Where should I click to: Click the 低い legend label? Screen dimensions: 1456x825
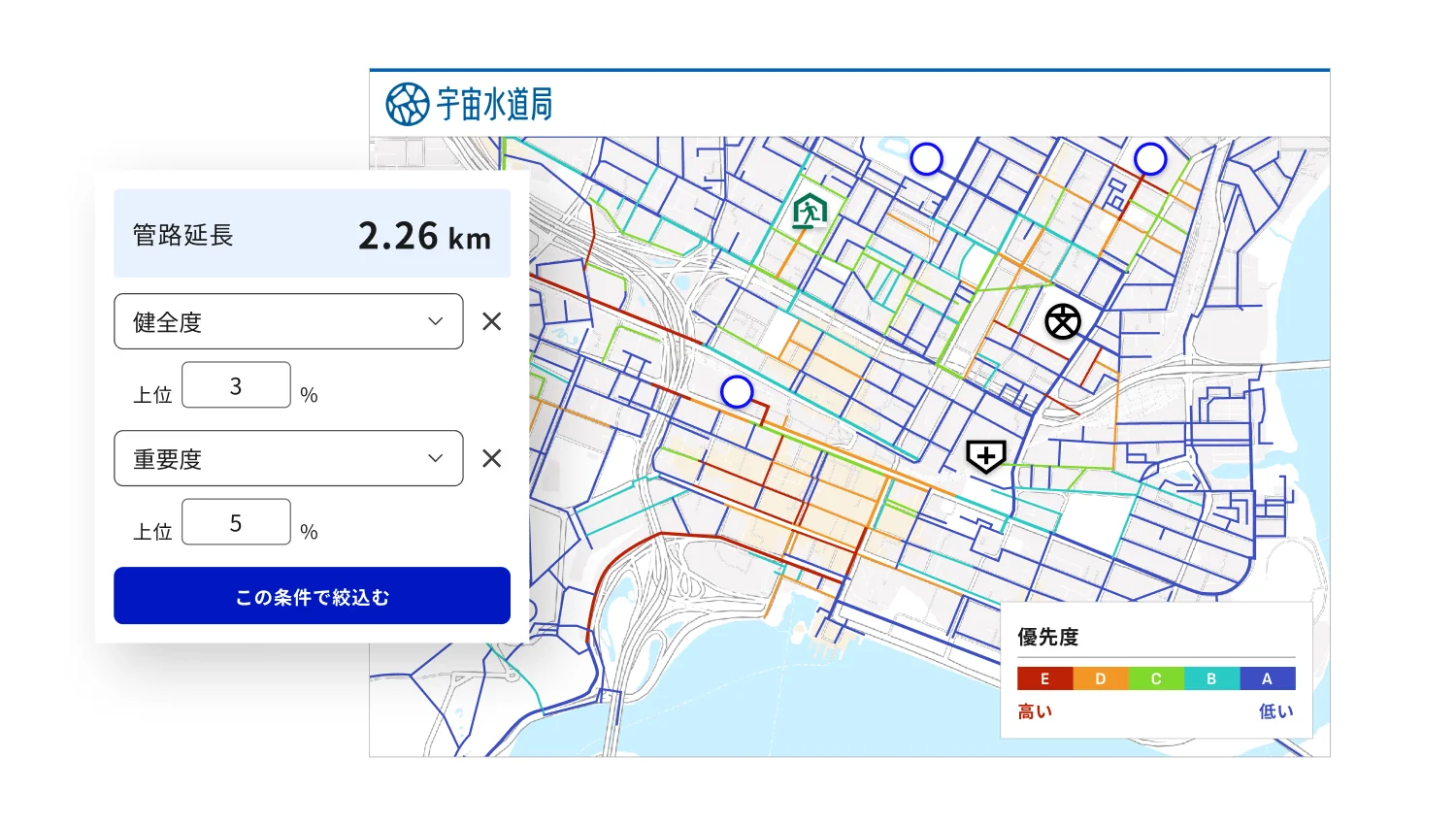(x=1276, y=711)
